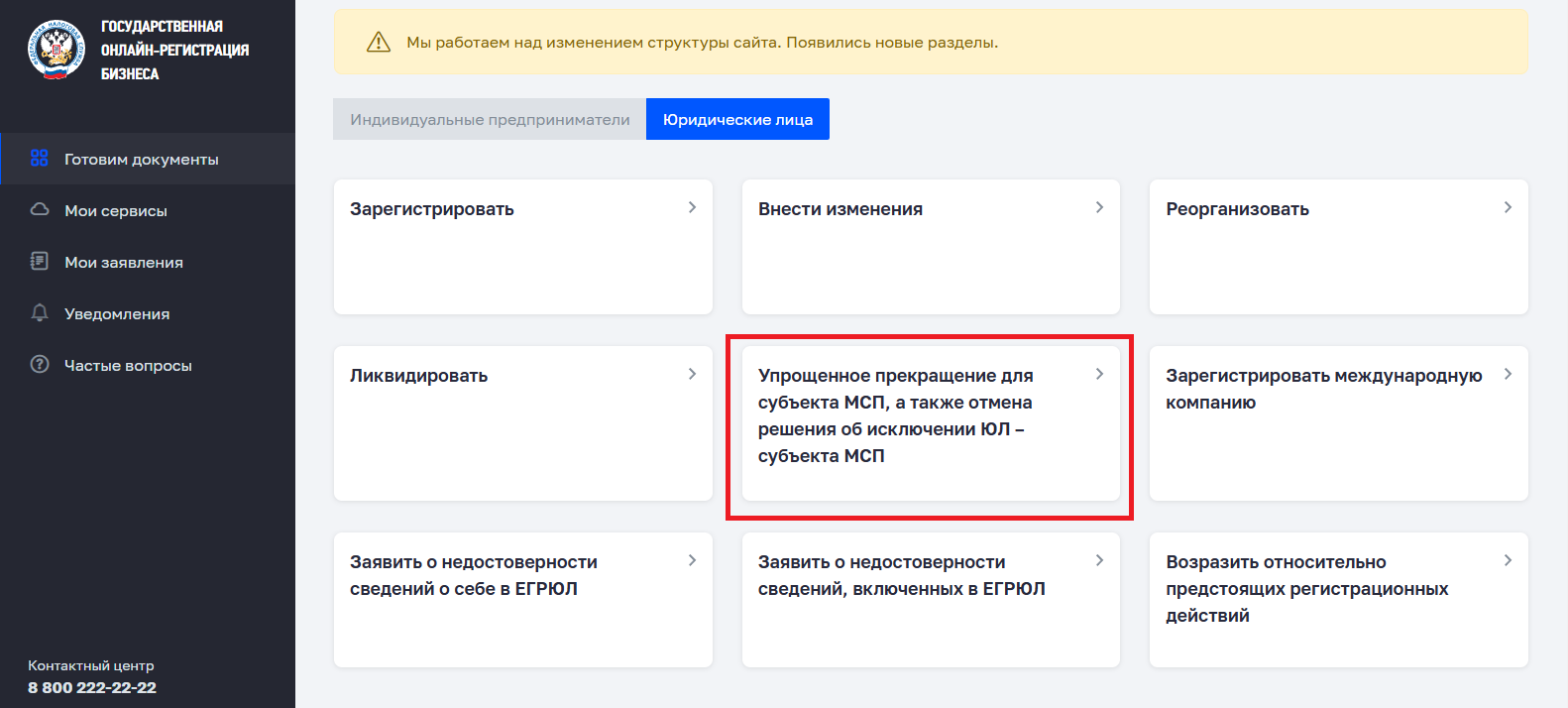Open the Внести изменения card
Screen dimensions: 1568x708
931,247
